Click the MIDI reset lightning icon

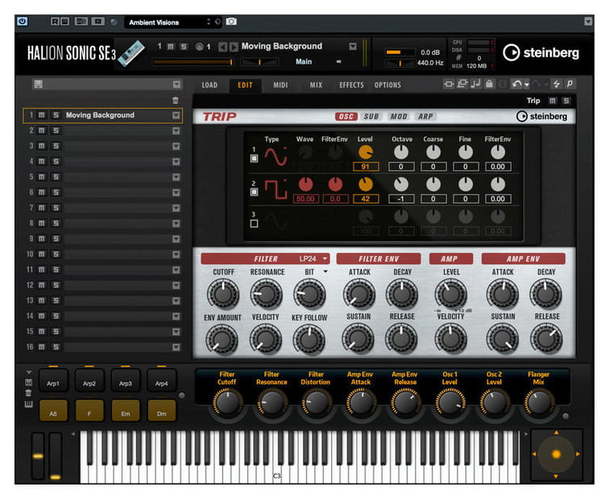pyautogui.click(x=557, y=83)
